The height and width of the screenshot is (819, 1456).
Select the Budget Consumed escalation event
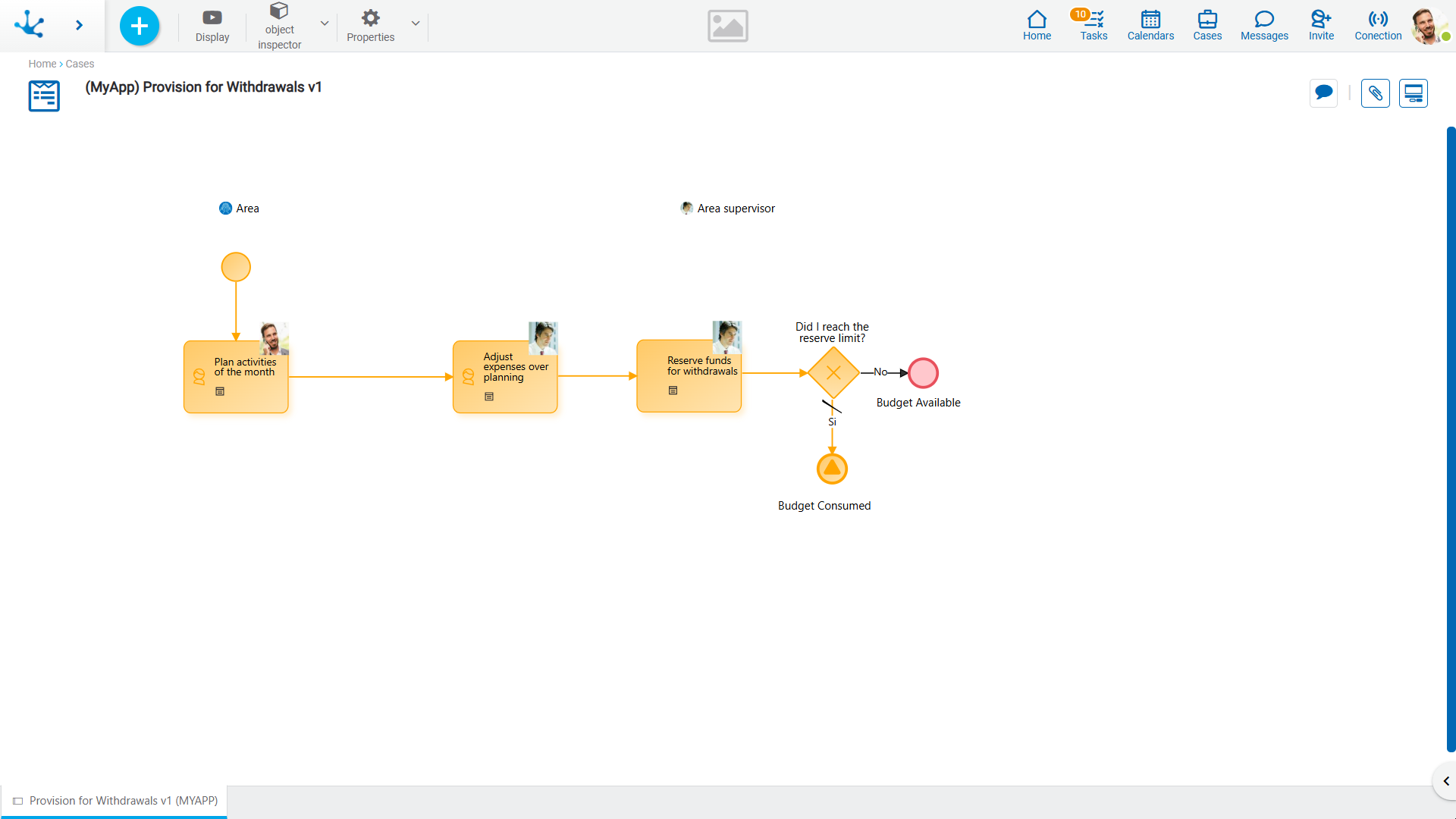click(x=832, y=469)
